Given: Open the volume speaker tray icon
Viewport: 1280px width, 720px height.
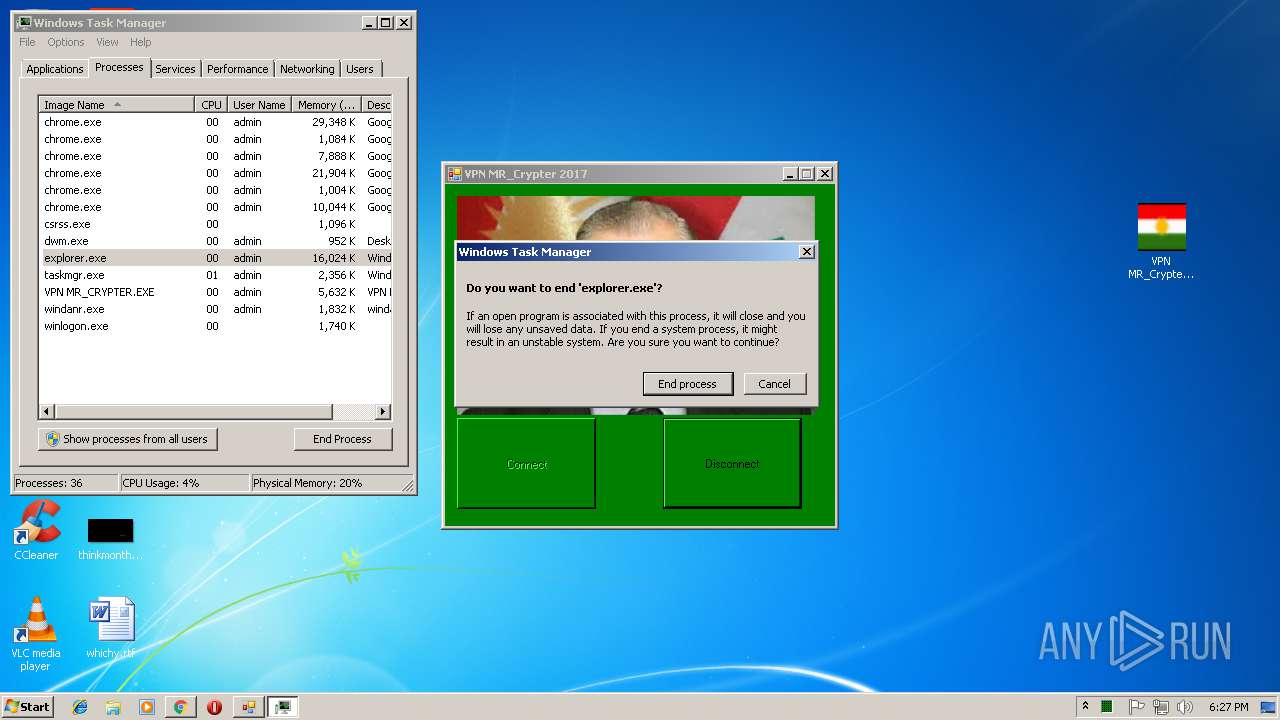Looking at the screenshot, I should pyautogui.click(x=1185, y=707).
